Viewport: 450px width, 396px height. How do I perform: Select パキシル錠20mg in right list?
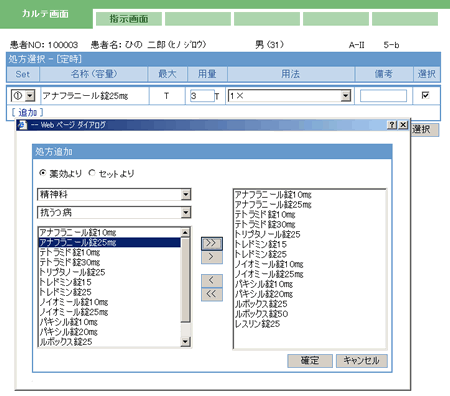pos(310,294)
